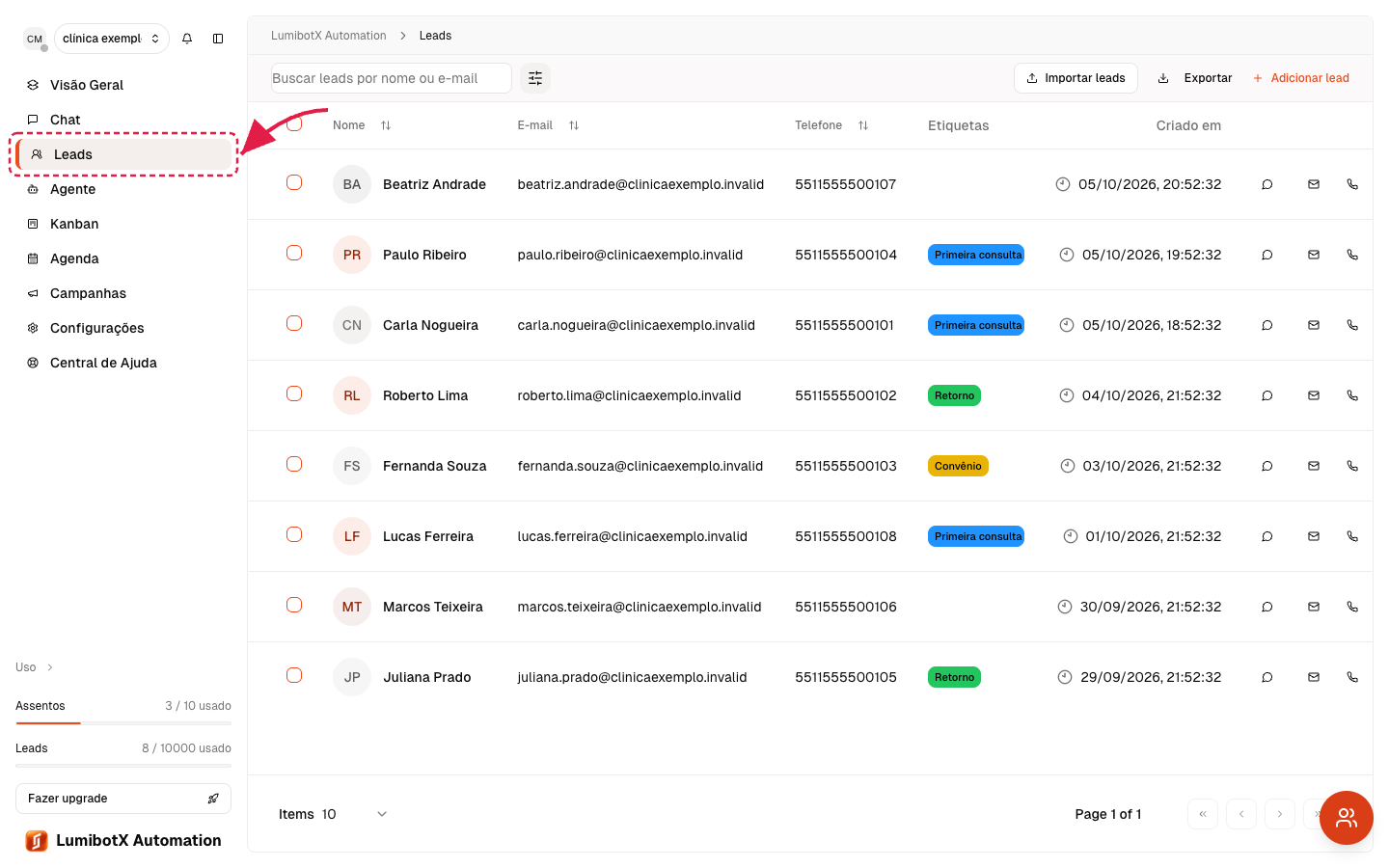Open chat icon for Marcos Teixeira

pos(1267,607)
